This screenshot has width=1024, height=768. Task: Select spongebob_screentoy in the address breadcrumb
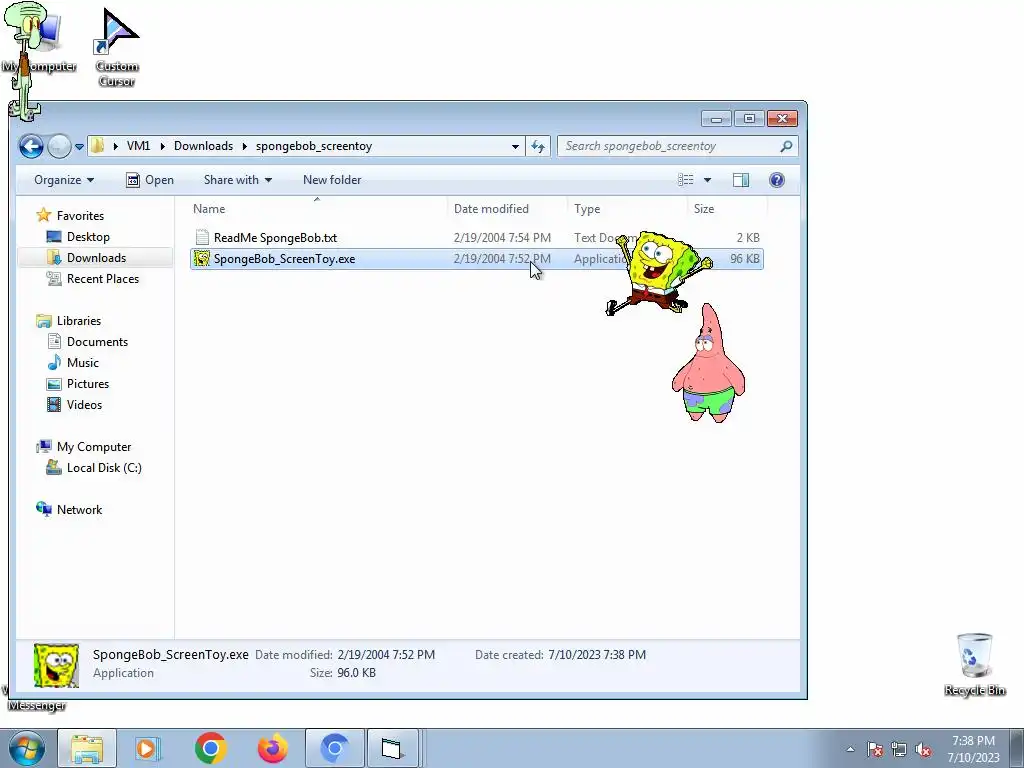pos(313,146)
